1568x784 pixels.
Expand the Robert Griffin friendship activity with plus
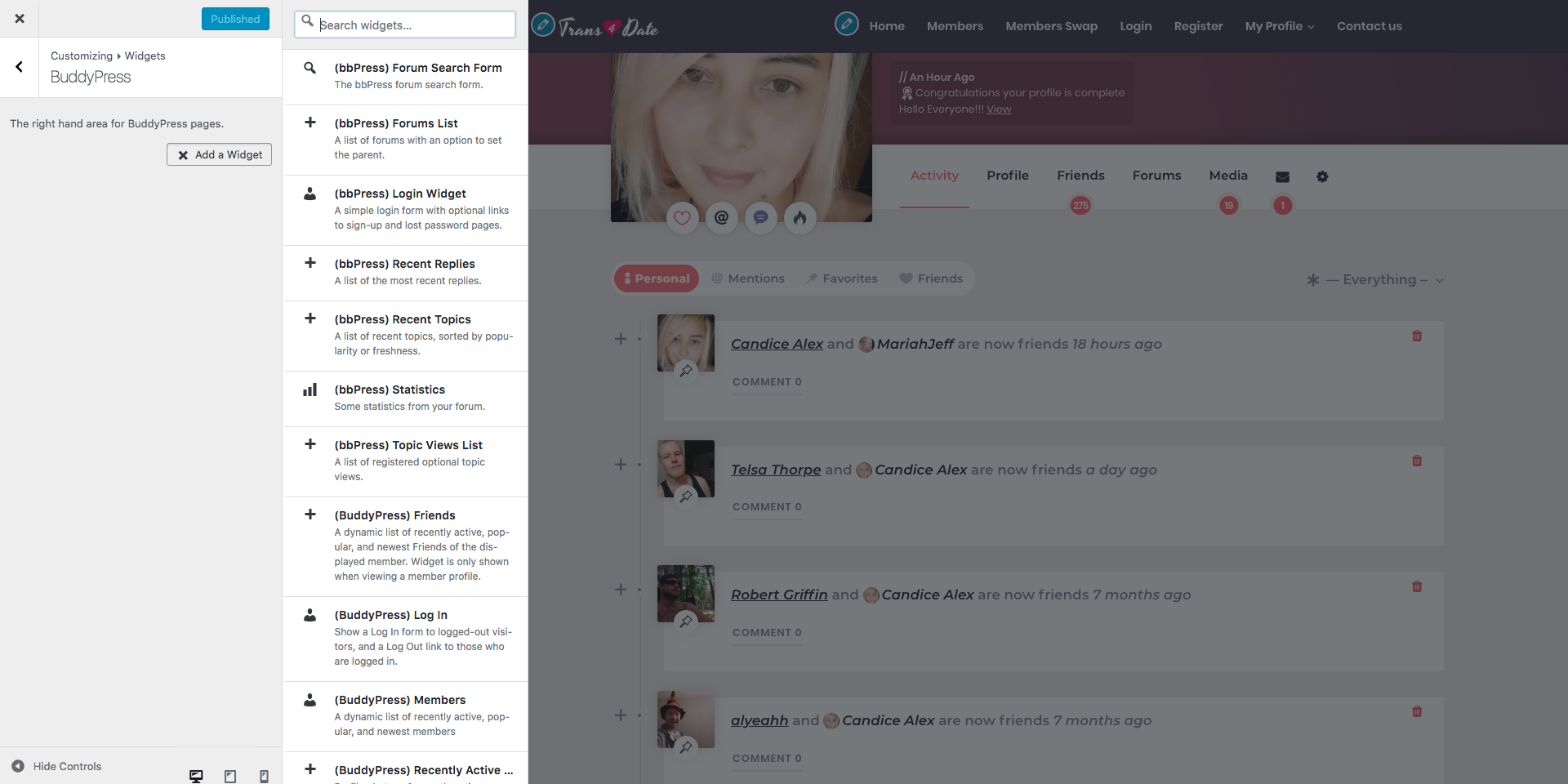point(621,590)
